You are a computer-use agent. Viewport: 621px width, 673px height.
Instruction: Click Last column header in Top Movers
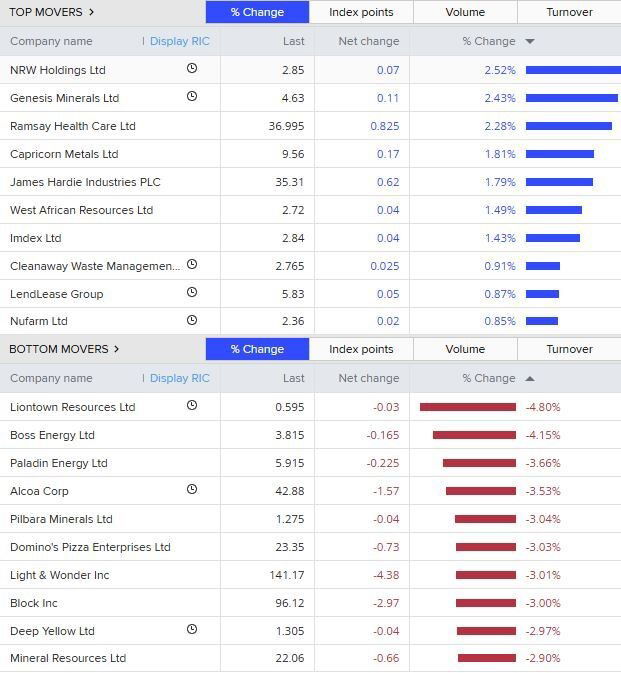[294, 41]
